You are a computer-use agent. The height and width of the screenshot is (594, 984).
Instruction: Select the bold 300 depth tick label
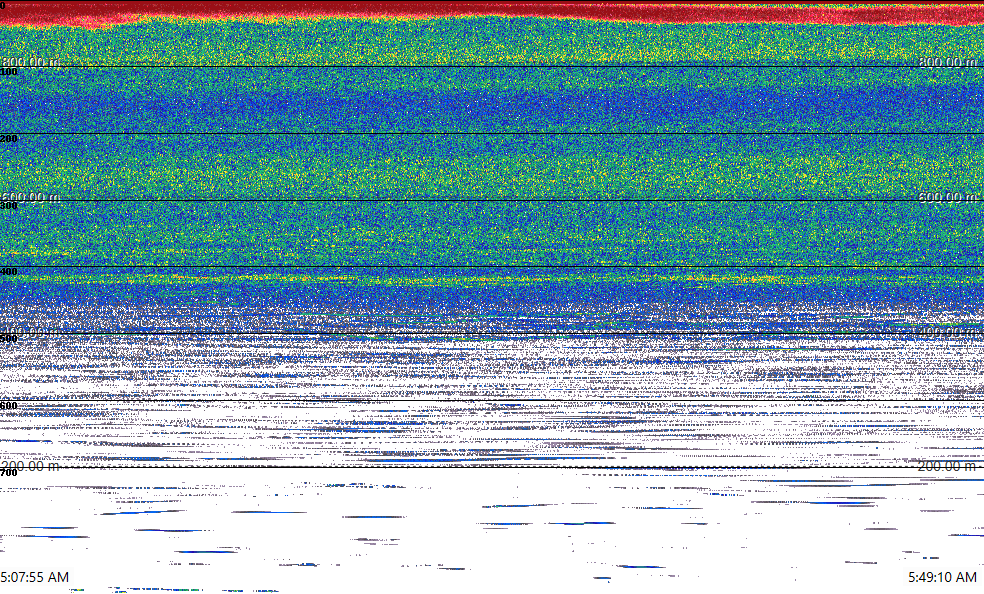[x=9, y=205]
